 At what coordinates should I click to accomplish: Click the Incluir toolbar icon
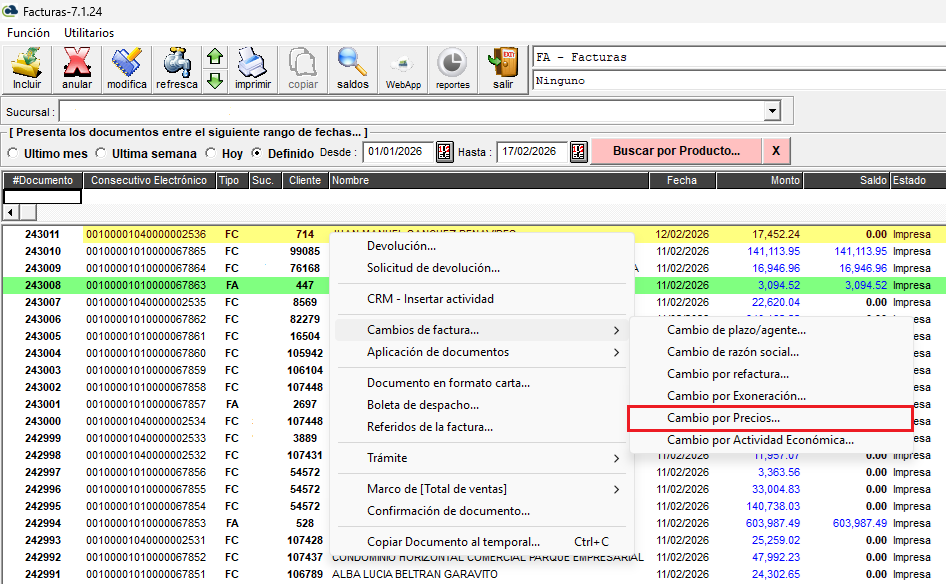tap(27, 69)
